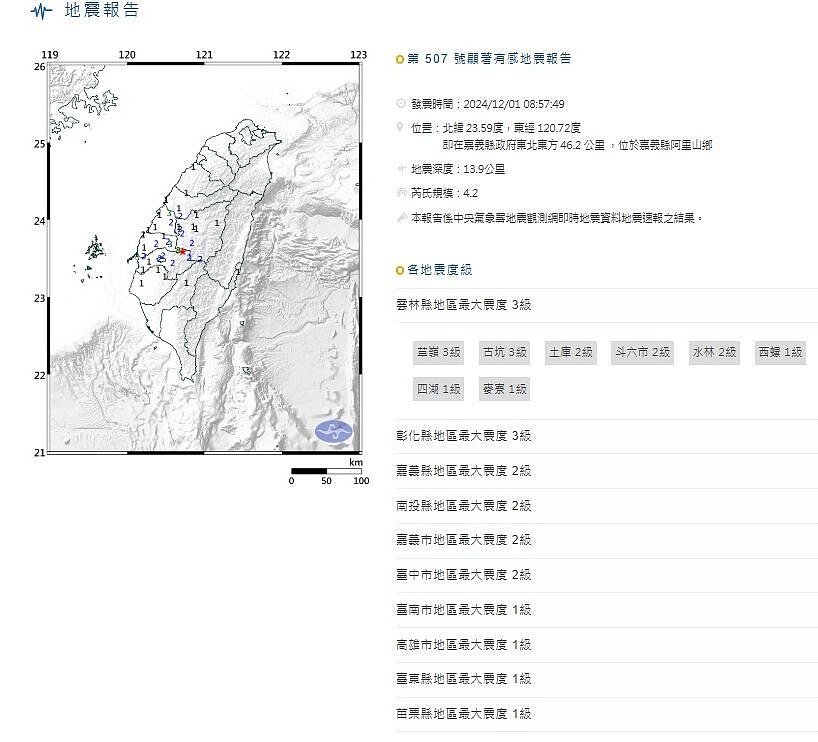Click the depth anchor icon beside 地震深度

click(x=400, y=168)
